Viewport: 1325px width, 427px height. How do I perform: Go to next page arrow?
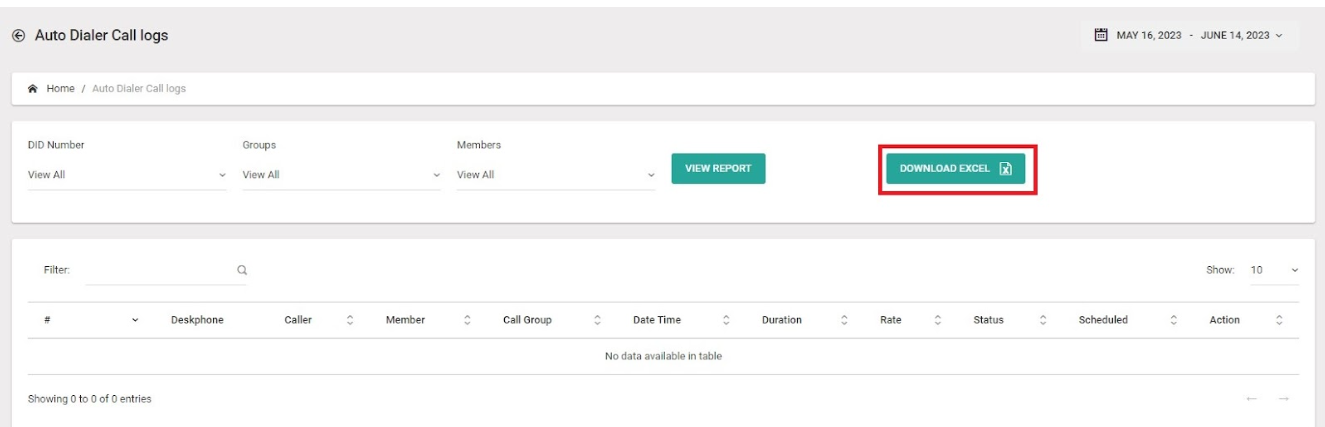pos(1283,399)
